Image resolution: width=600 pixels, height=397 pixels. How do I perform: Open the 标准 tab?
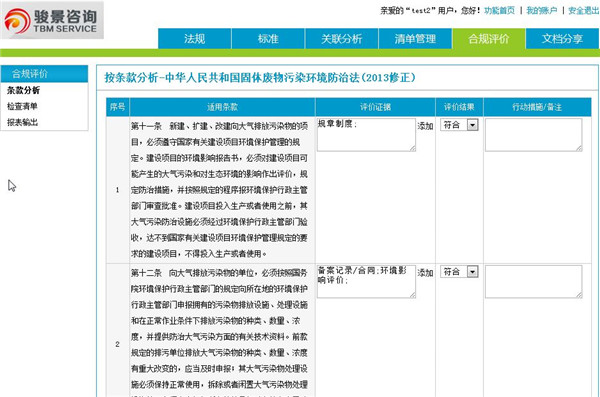268,39
